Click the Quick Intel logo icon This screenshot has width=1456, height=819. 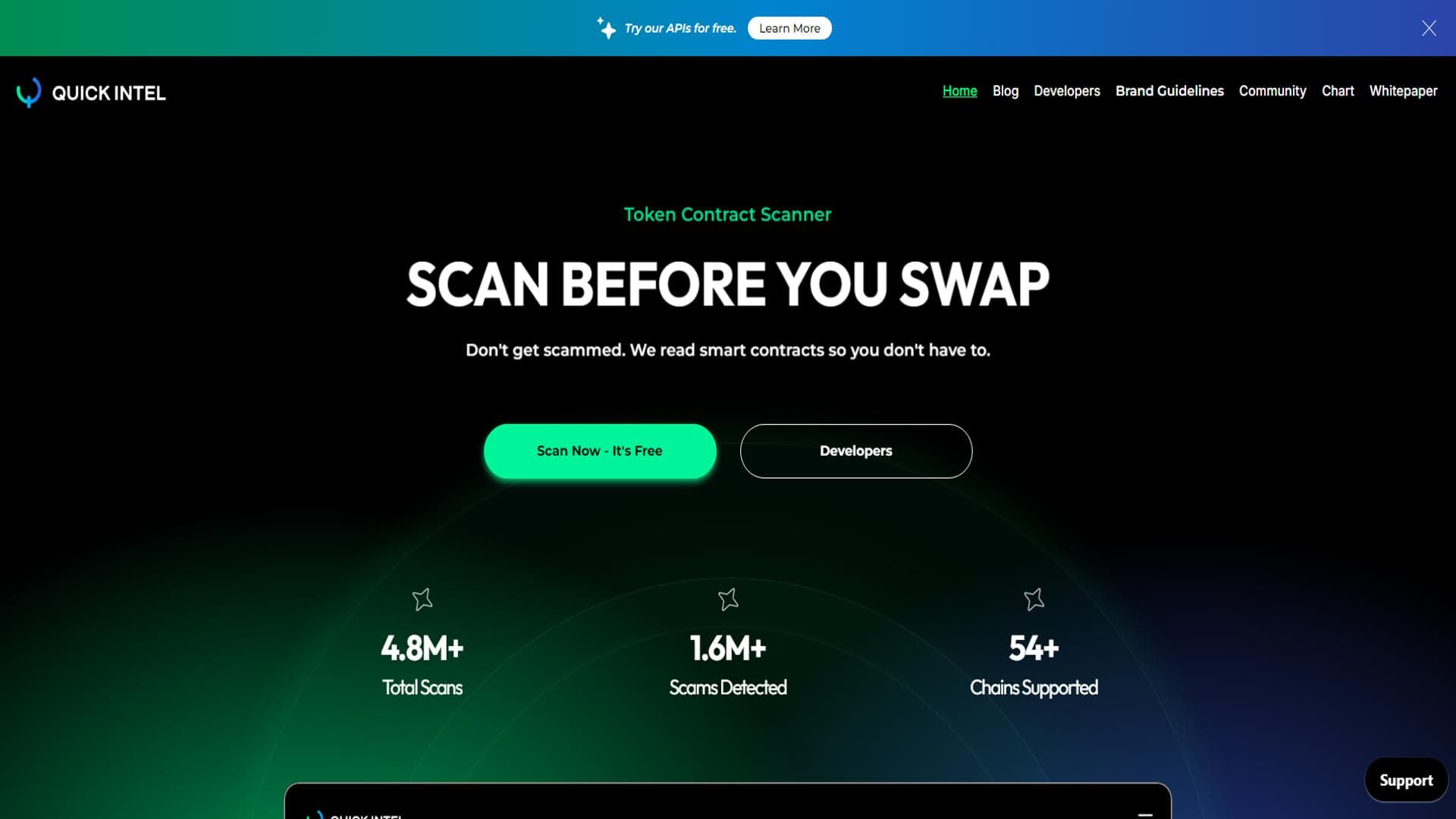click(29, 93)
